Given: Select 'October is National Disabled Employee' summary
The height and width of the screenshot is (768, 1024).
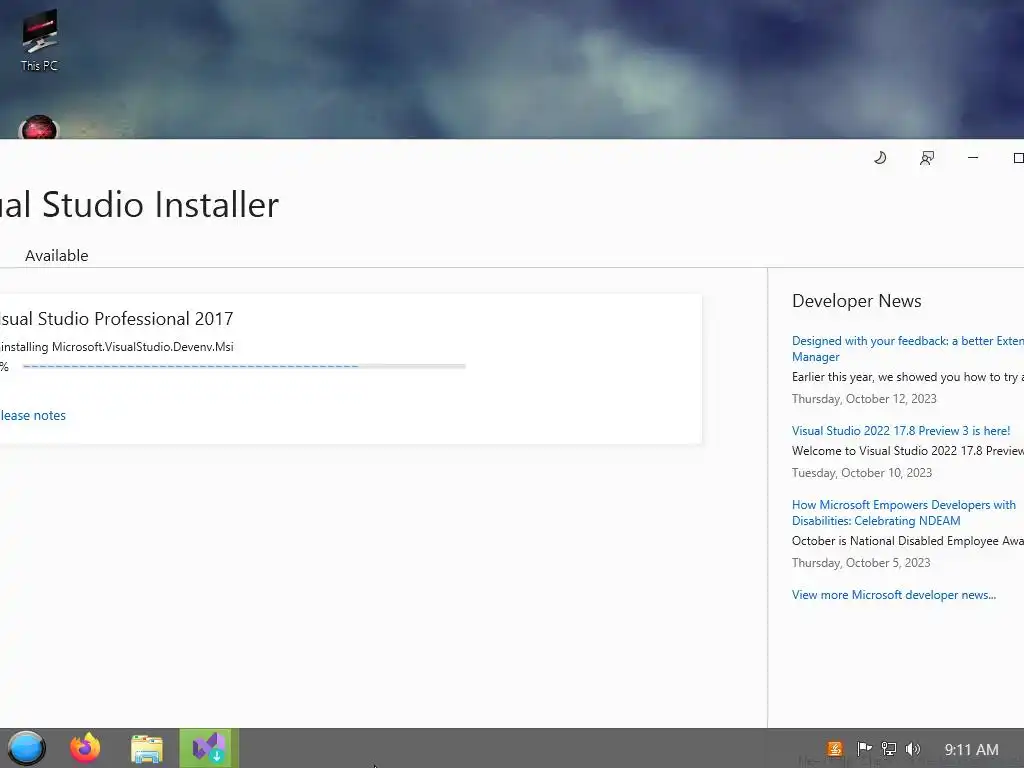Looking at the screenshot, I should 908,541.
